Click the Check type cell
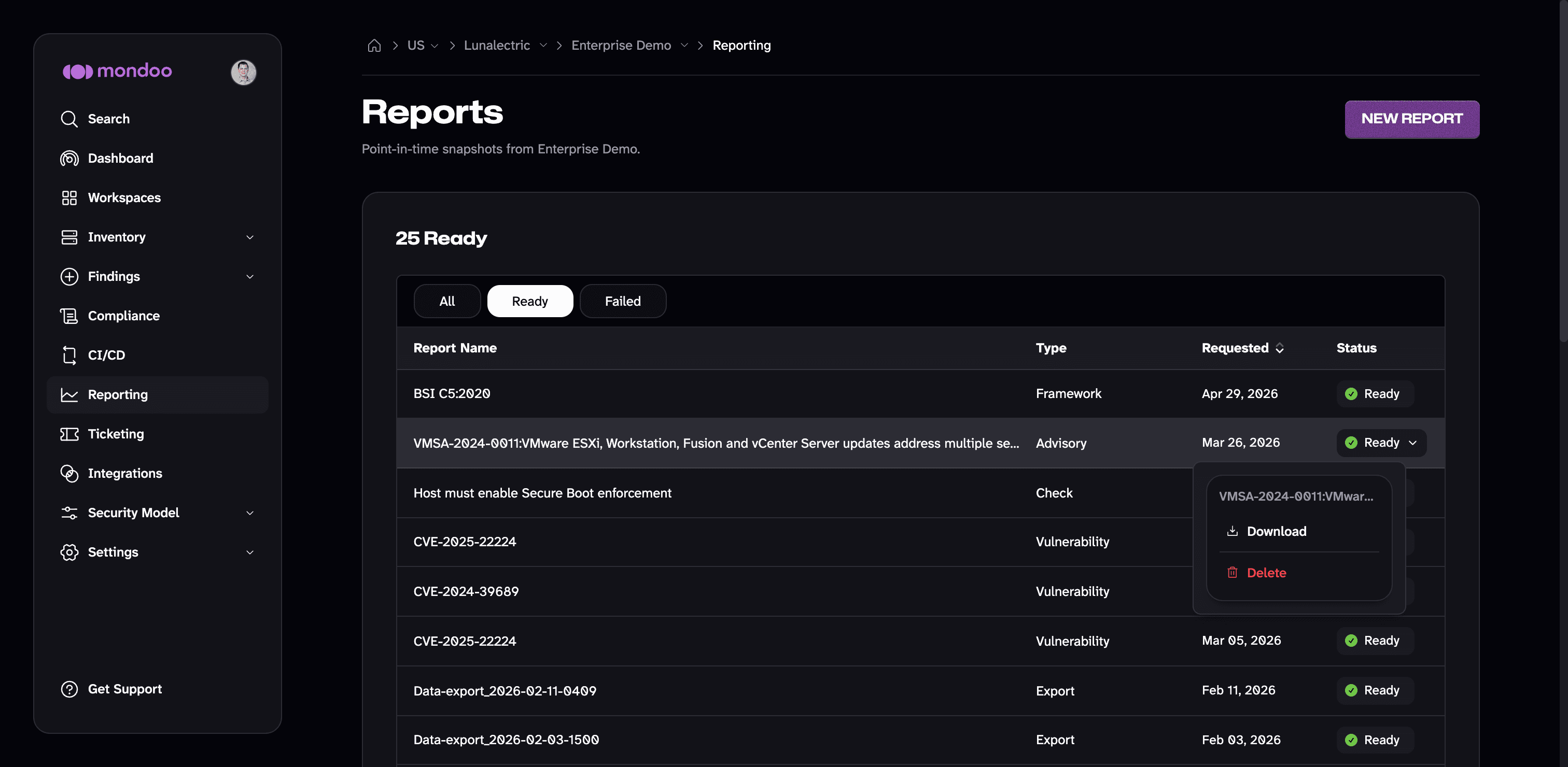Viewport: 1568px width, 767px height. (x=1054, y=493)
